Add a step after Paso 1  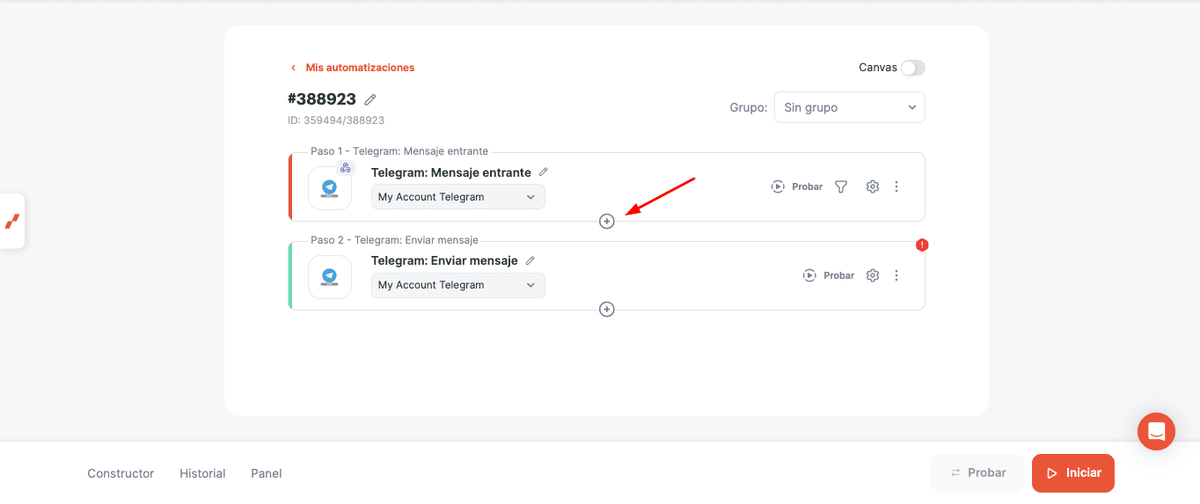click(607, 221)
